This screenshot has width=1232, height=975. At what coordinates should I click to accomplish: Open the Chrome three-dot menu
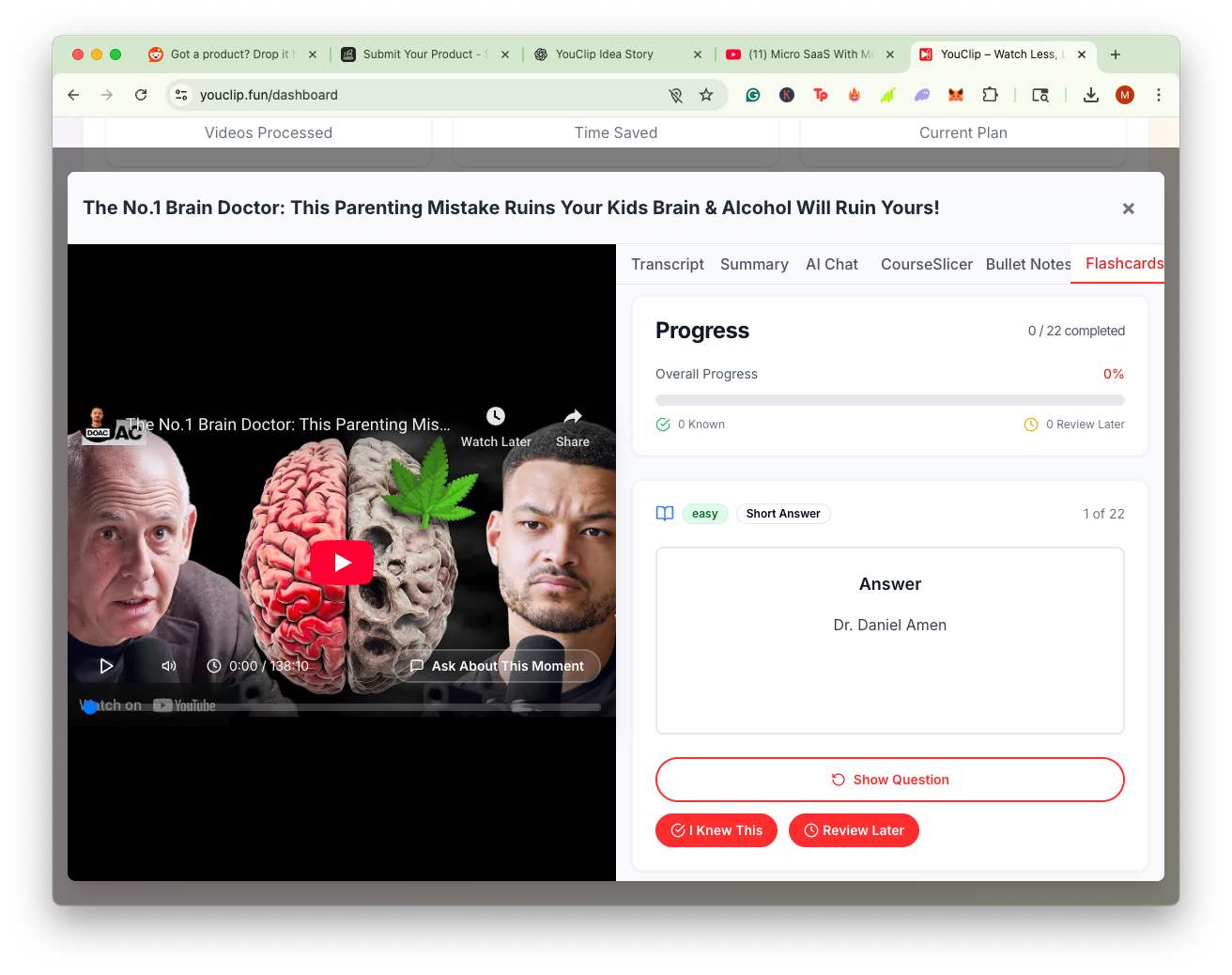tap(1159, 95)
